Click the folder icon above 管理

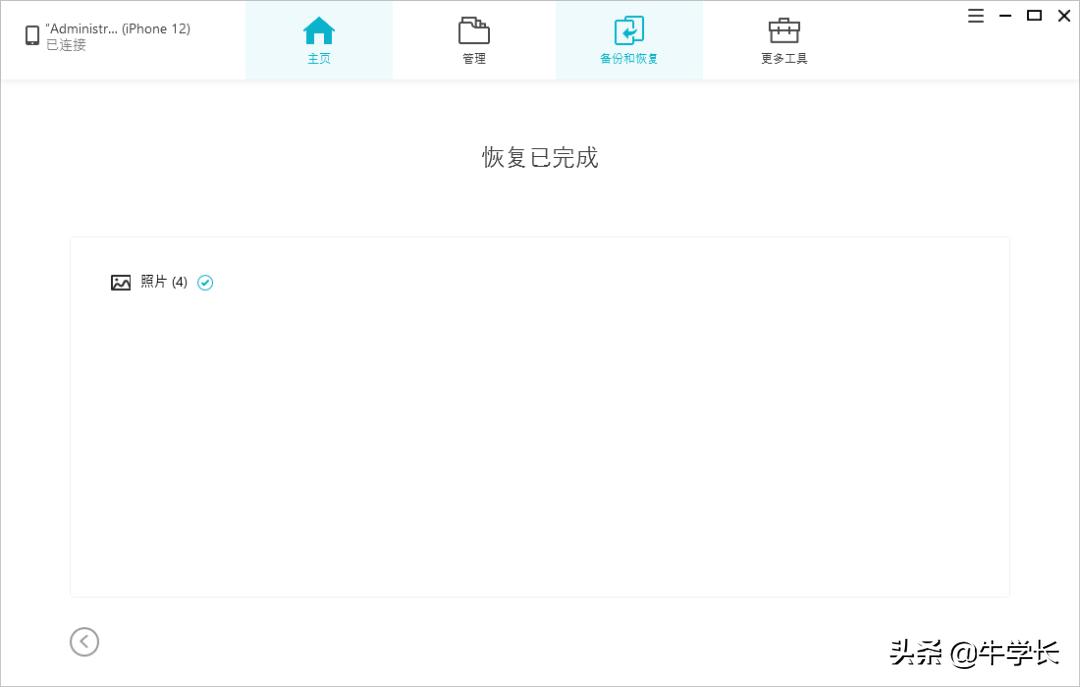point(473,32)
